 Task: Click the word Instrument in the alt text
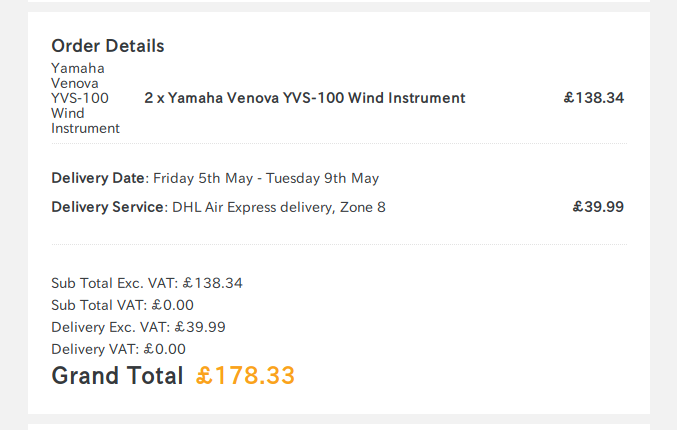[x=85, y=129]
